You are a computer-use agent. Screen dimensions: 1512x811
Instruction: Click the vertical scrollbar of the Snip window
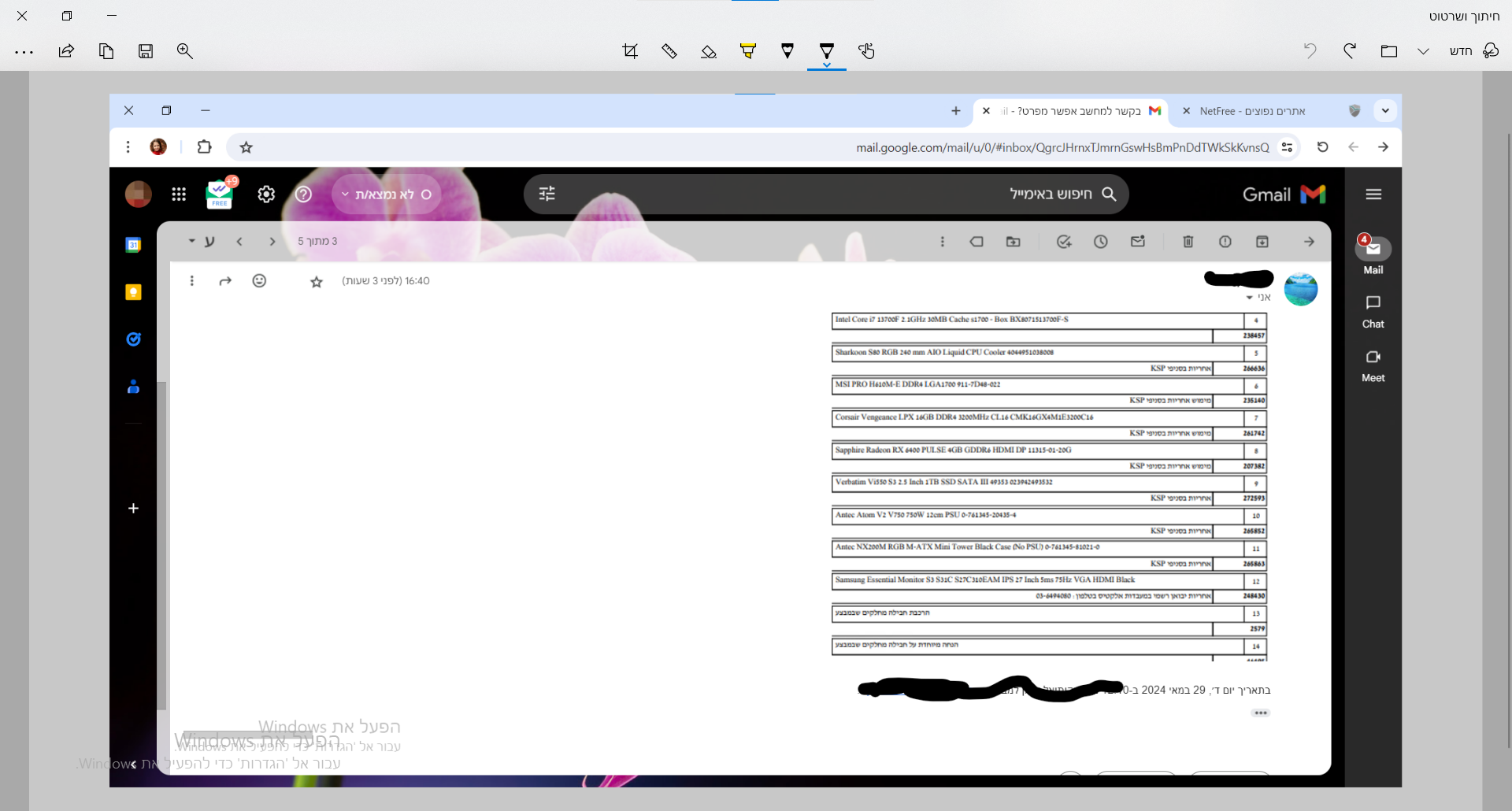pyautogui.click(x=1508, y=441)
